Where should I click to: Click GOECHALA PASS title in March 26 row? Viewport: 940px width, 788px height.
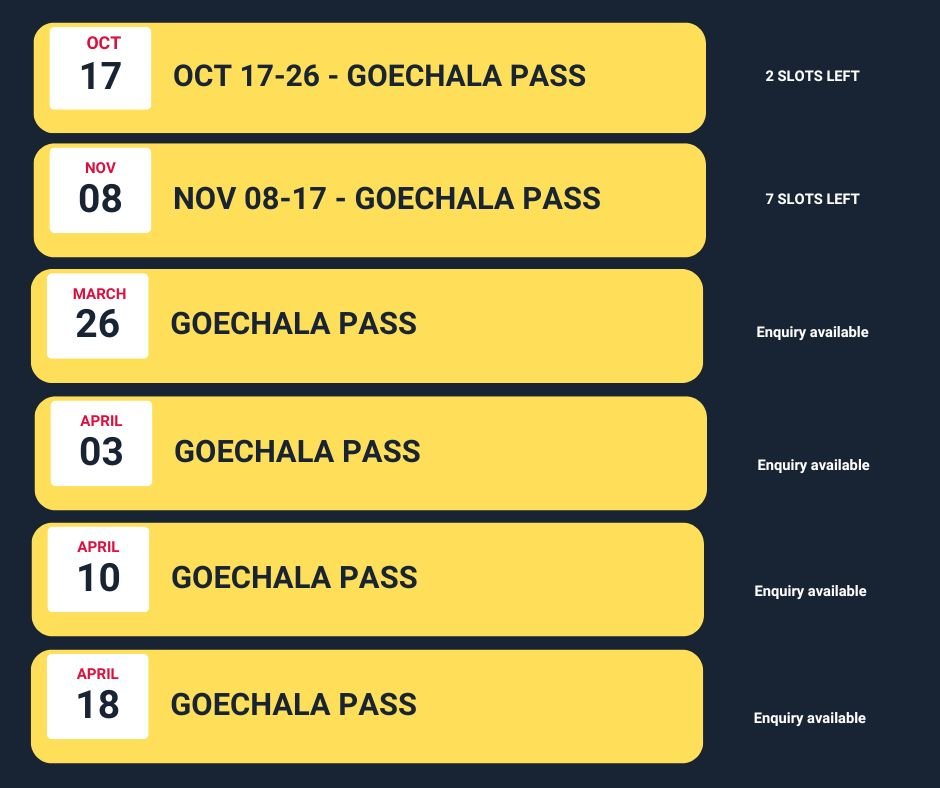coord(294,324)
